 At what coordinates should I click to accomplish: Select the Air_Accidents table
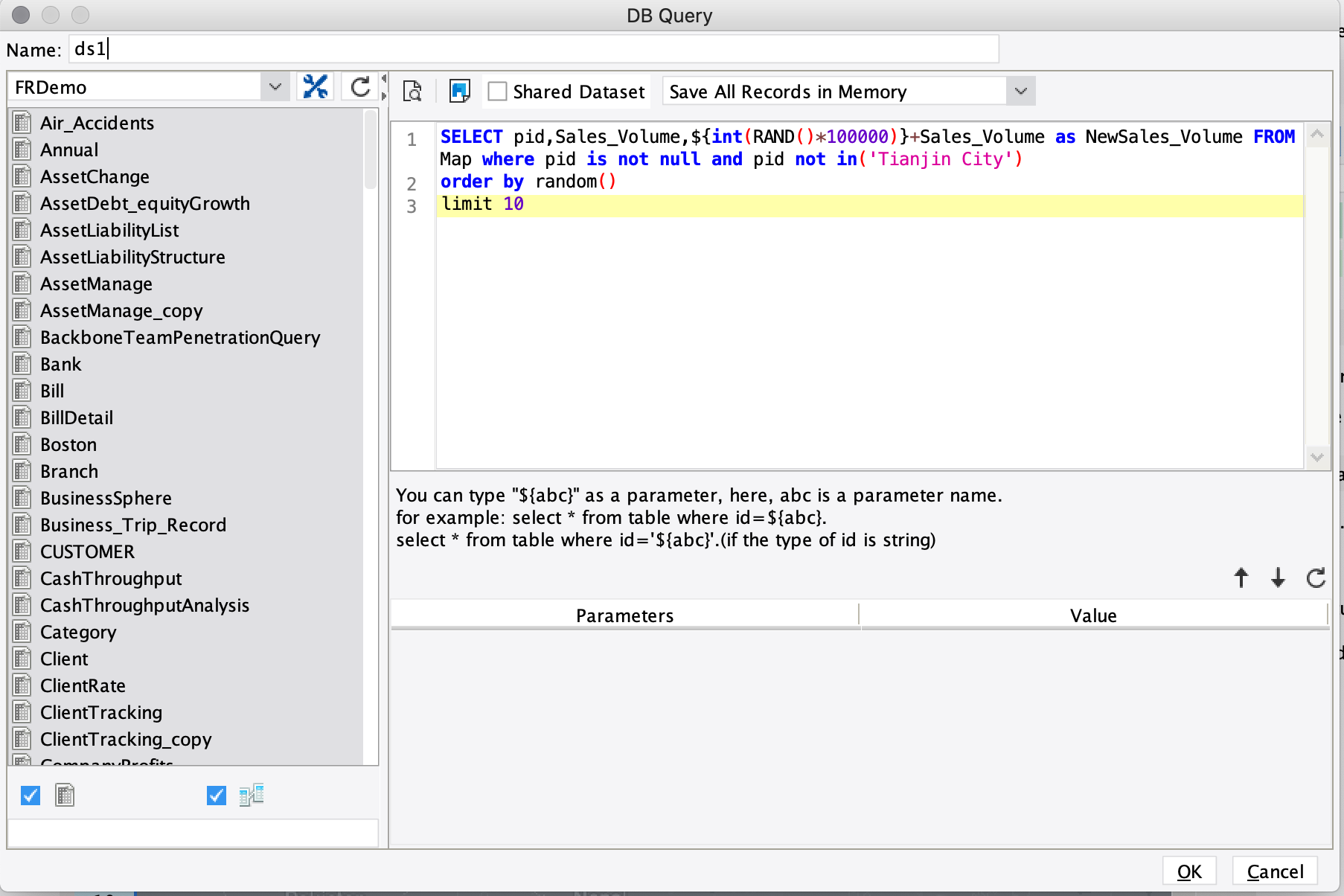97,123
